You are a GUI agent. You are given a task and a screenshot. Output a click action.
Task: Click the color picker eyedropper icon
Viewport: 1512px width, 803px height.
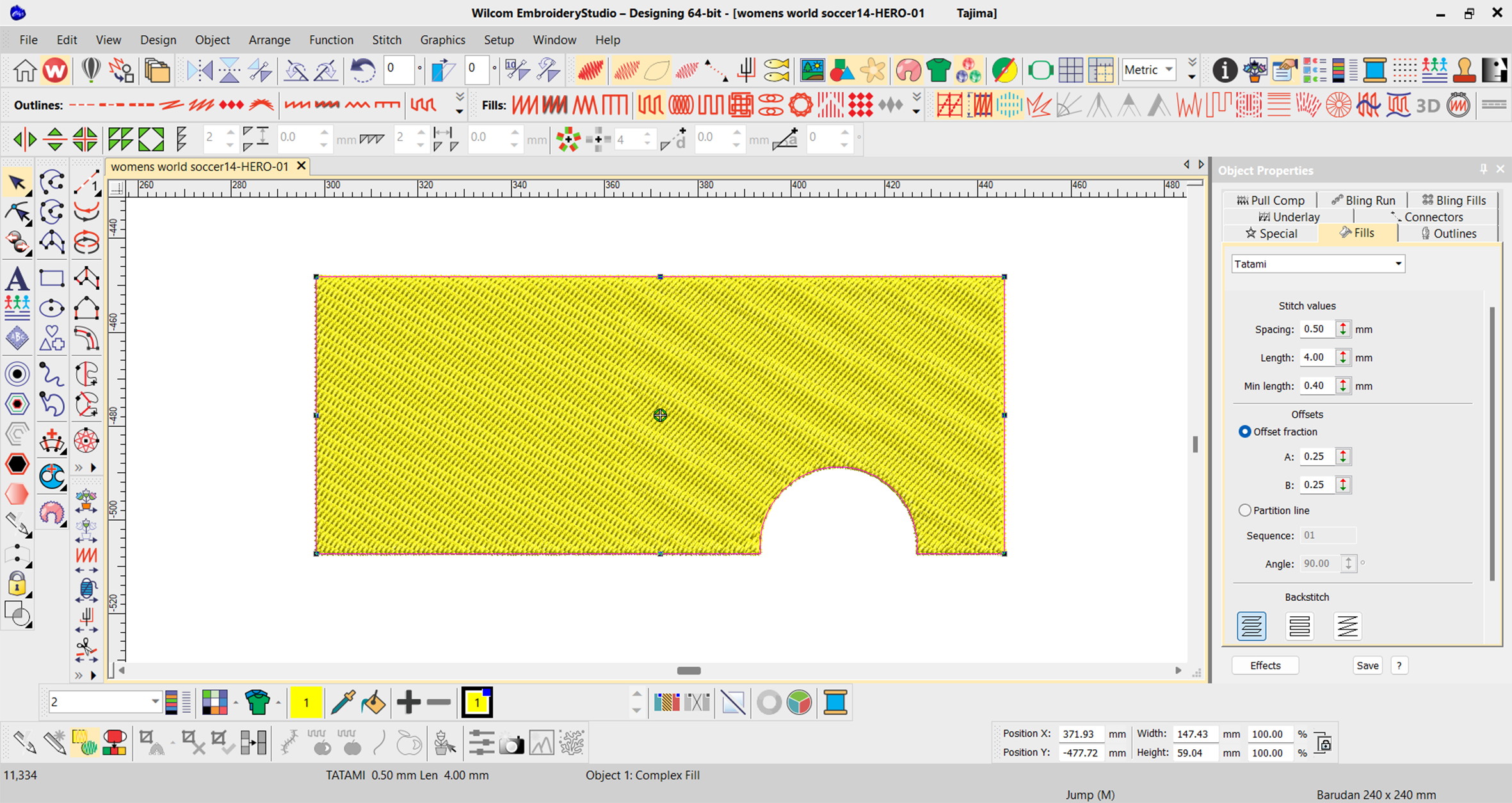pyautogui.click(x=342, y=703)
